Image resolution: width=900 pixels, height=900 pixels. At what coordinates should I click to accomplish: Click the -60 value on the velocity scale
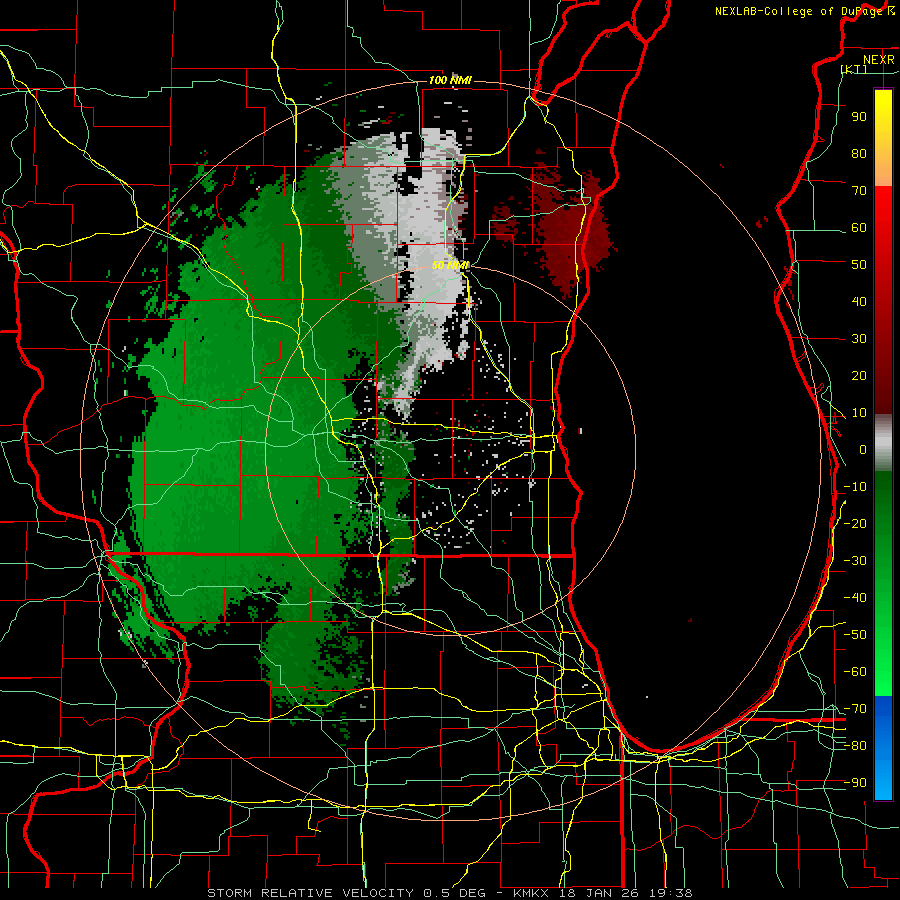[x=855, y=672]
